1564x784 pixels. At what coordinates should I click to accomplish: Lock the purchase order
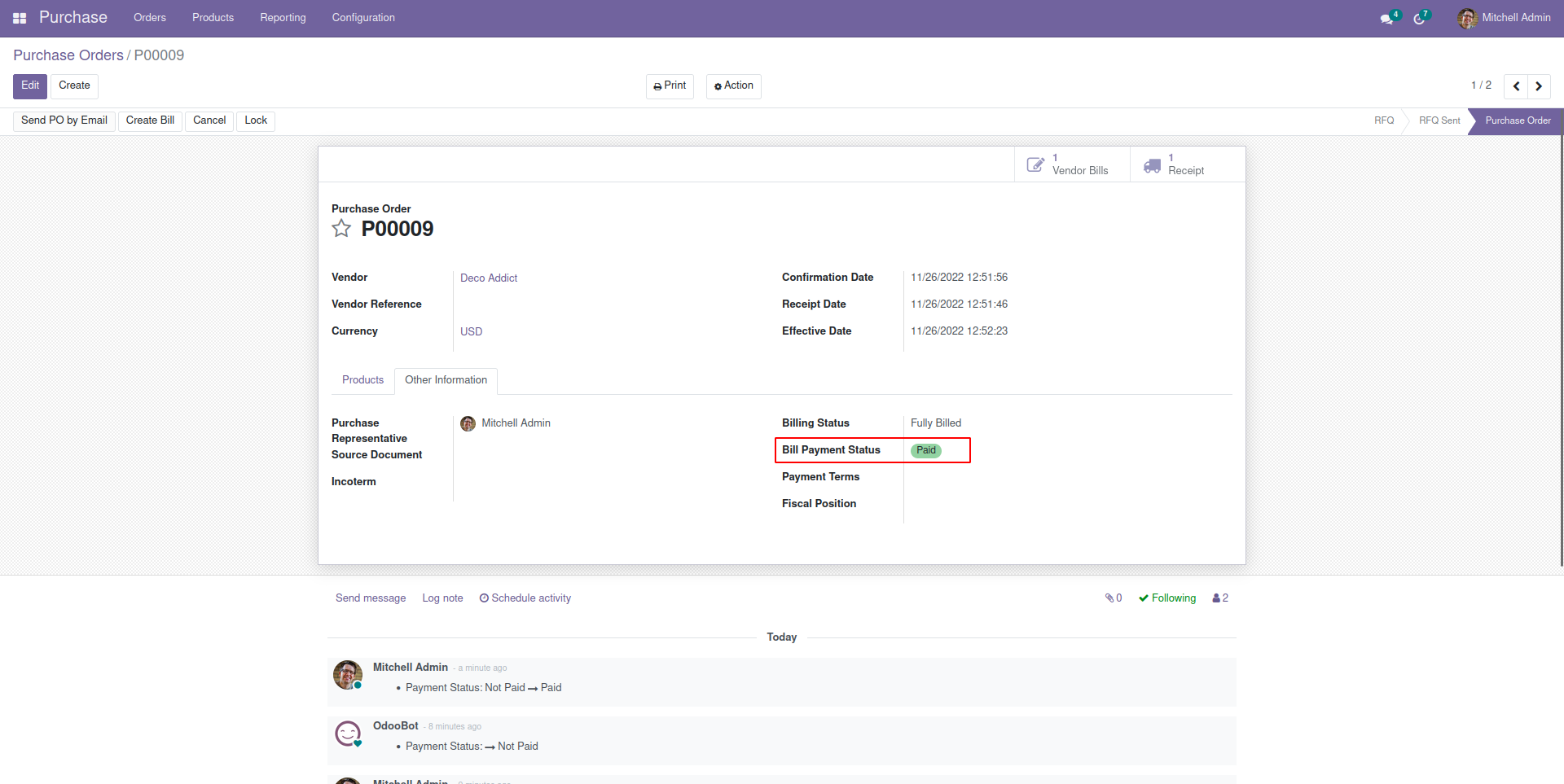click(x=256, y=121)
